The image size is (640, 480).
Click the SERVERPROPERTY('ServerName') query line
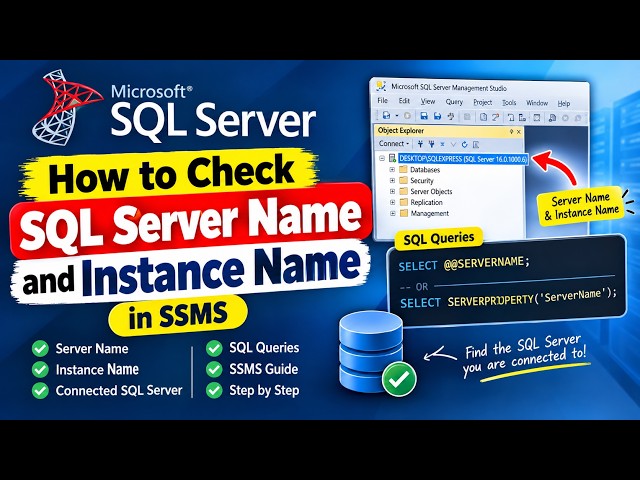(x=508, y=298)
